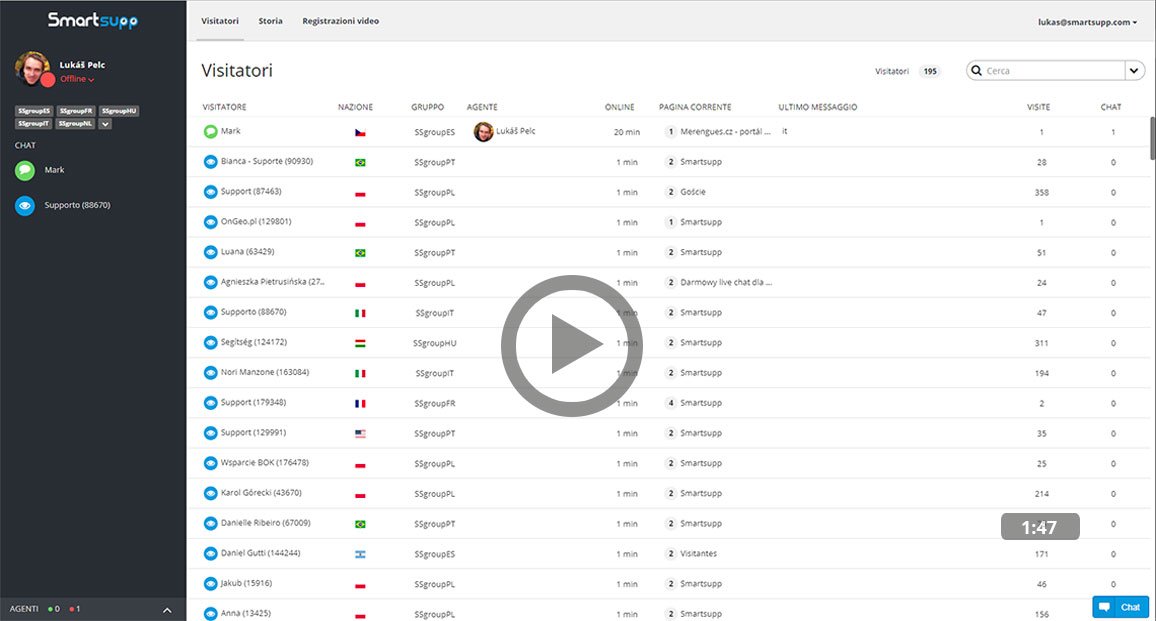The width and height of the screenshot is (1156, 621).
Task: Open the search filter dropdown arrow
Action: pos(1134,71)
